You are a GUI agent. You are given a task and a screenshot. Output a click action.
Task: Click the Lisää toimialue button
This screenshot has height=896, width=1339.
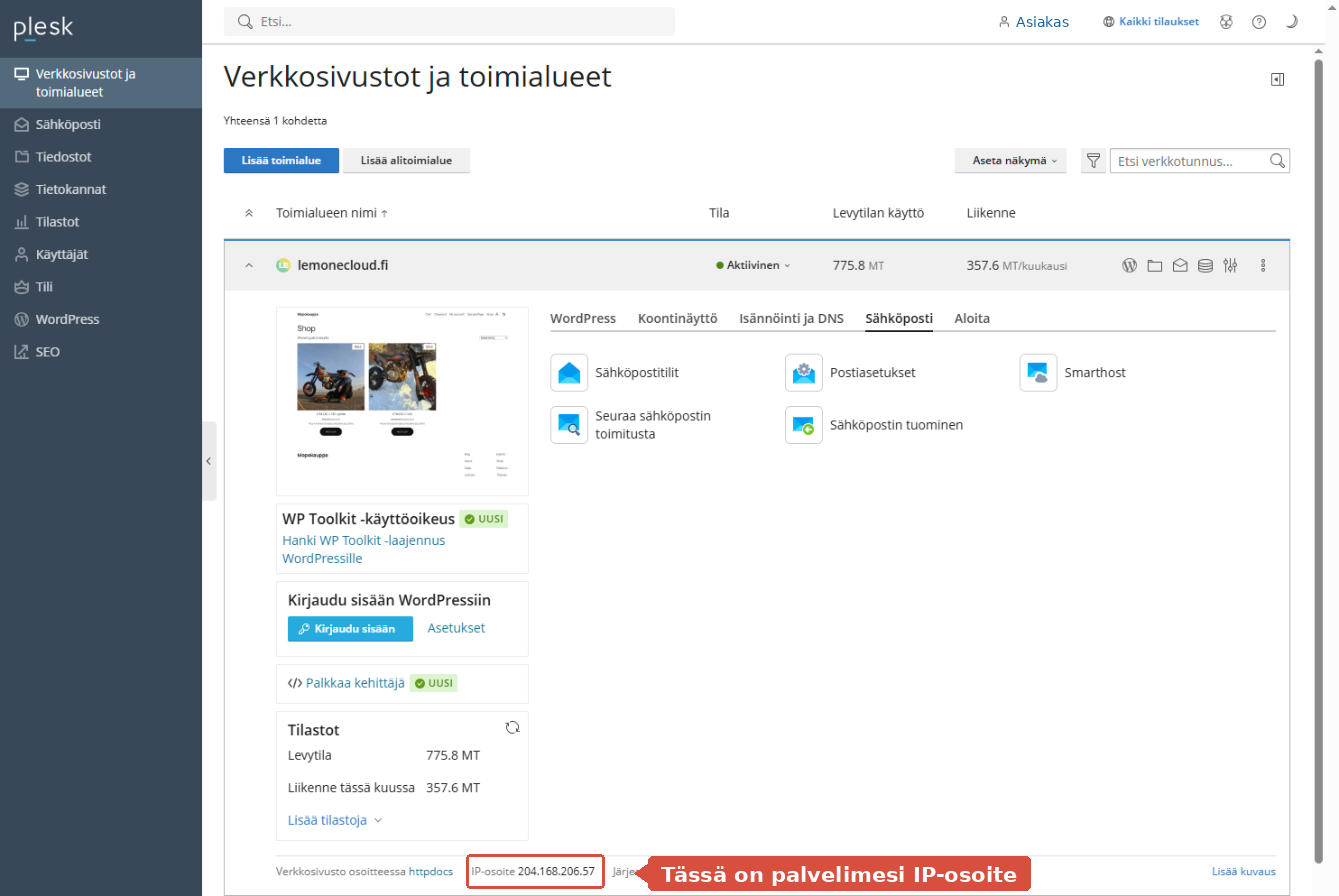[281, 160]
